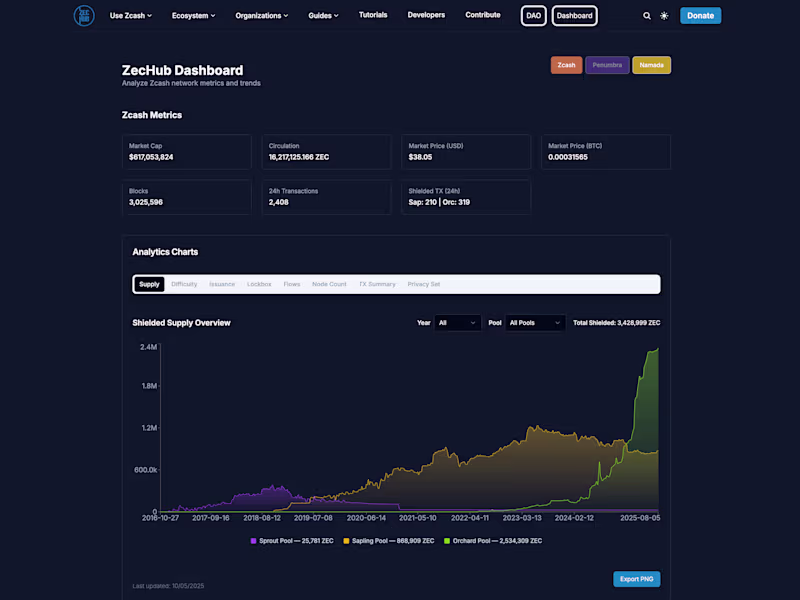Screen dimensions: 800x600
Task: Click the Shielded Supply Overview title
Action: pyautogui.click(x=181, y=323)
